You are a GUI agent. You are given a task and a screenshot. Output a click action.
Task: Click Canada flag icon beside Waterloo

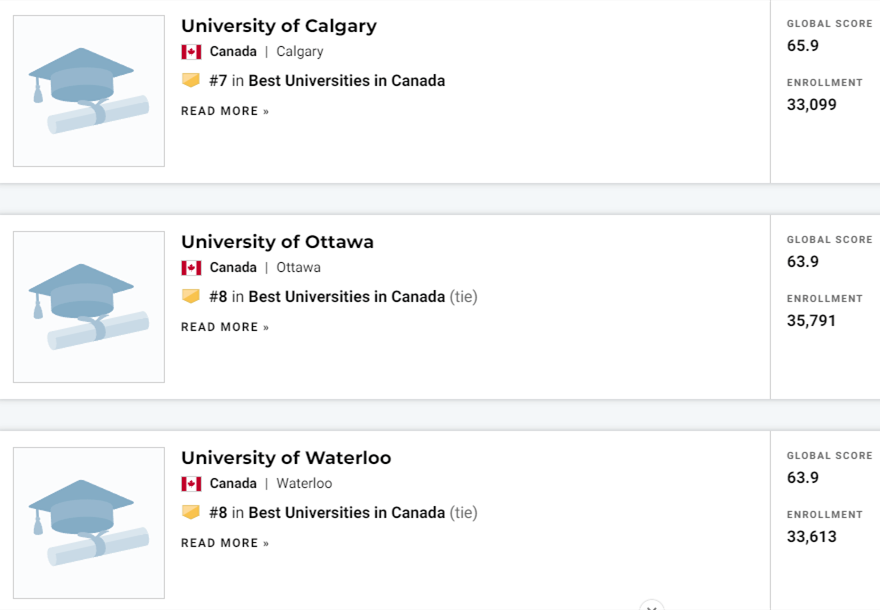pyautogui.click(x=191, y=484)
